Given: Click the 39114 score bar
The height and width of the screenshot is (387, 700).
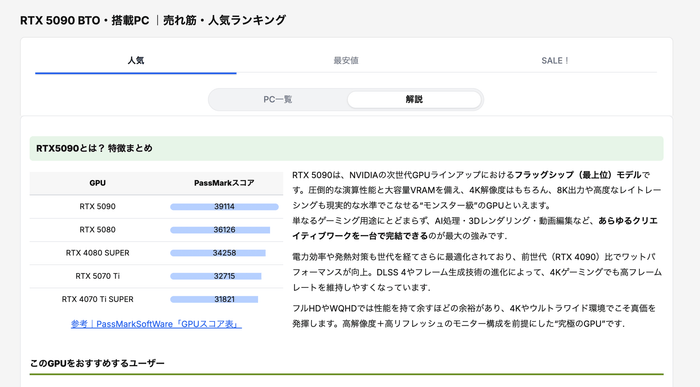Looking at the screenshot, I should tap(224, 207).
